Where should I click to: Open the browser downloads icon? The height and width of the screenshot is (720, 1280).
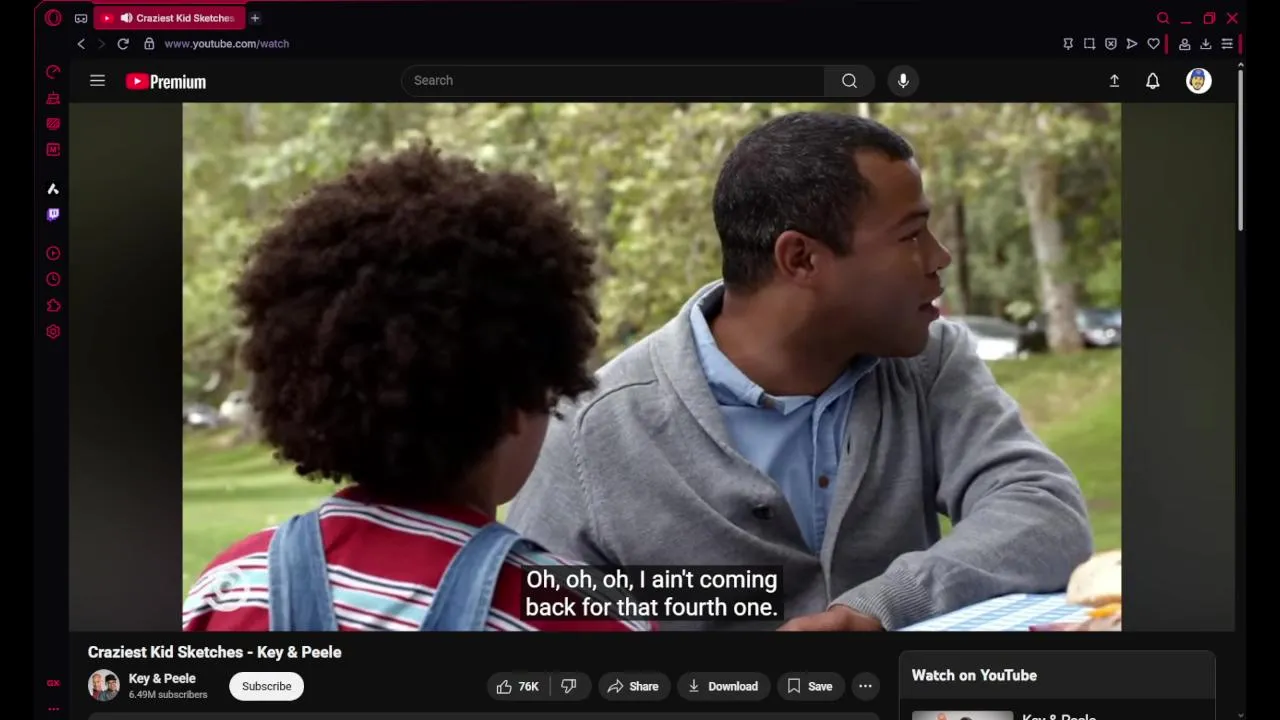point(1206,44)
